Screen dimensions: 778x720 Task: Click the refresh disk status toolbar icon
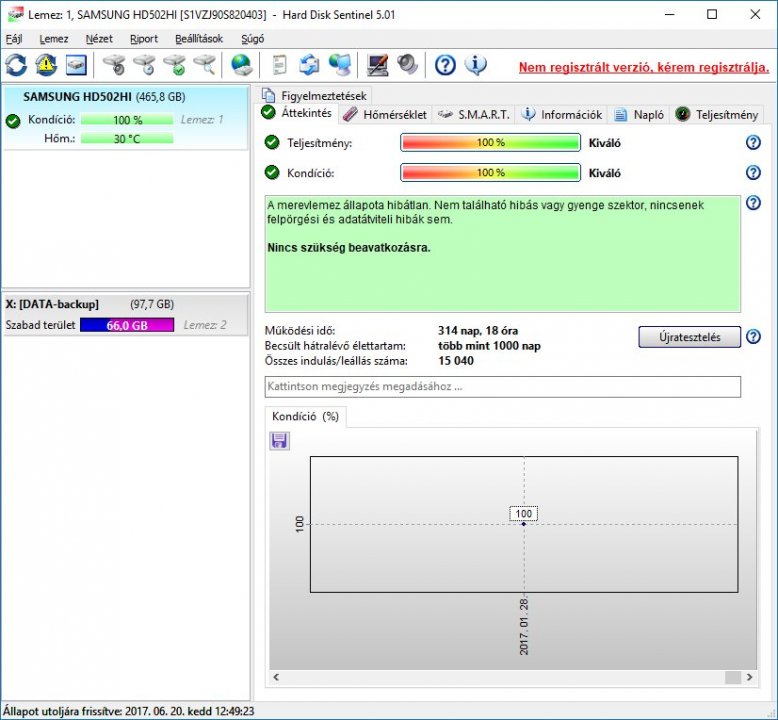point(16,65)
